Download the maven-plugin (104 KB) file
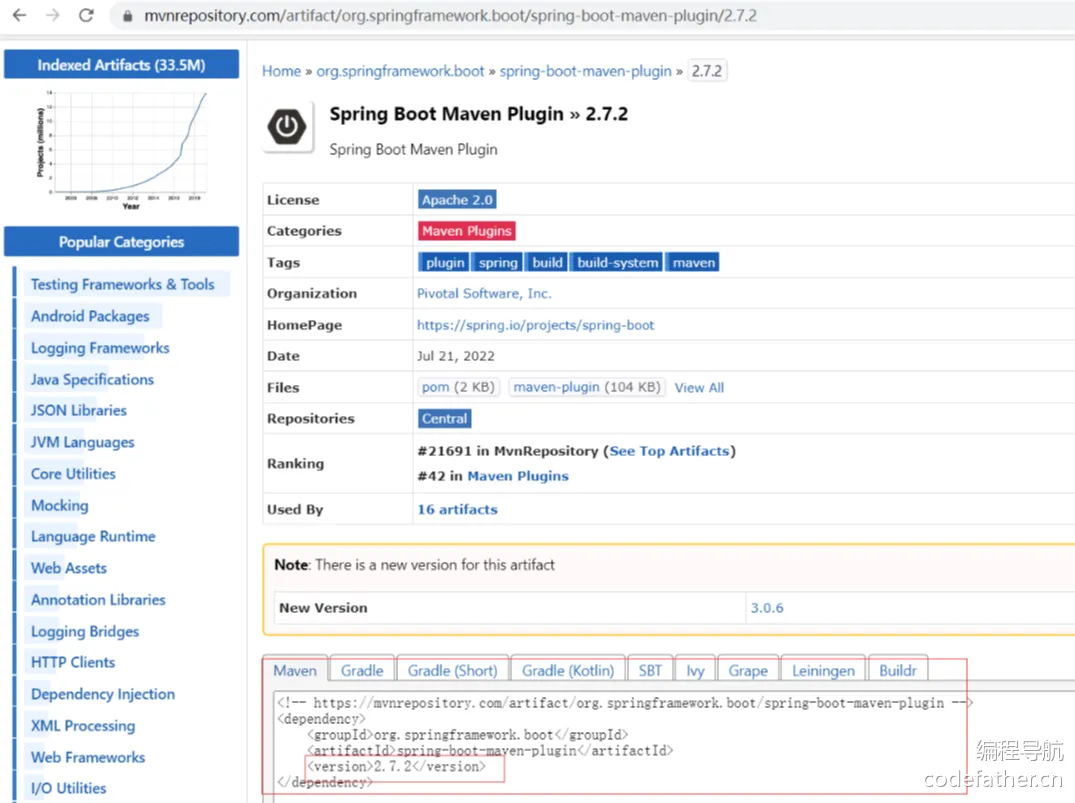 coord(587,387)
